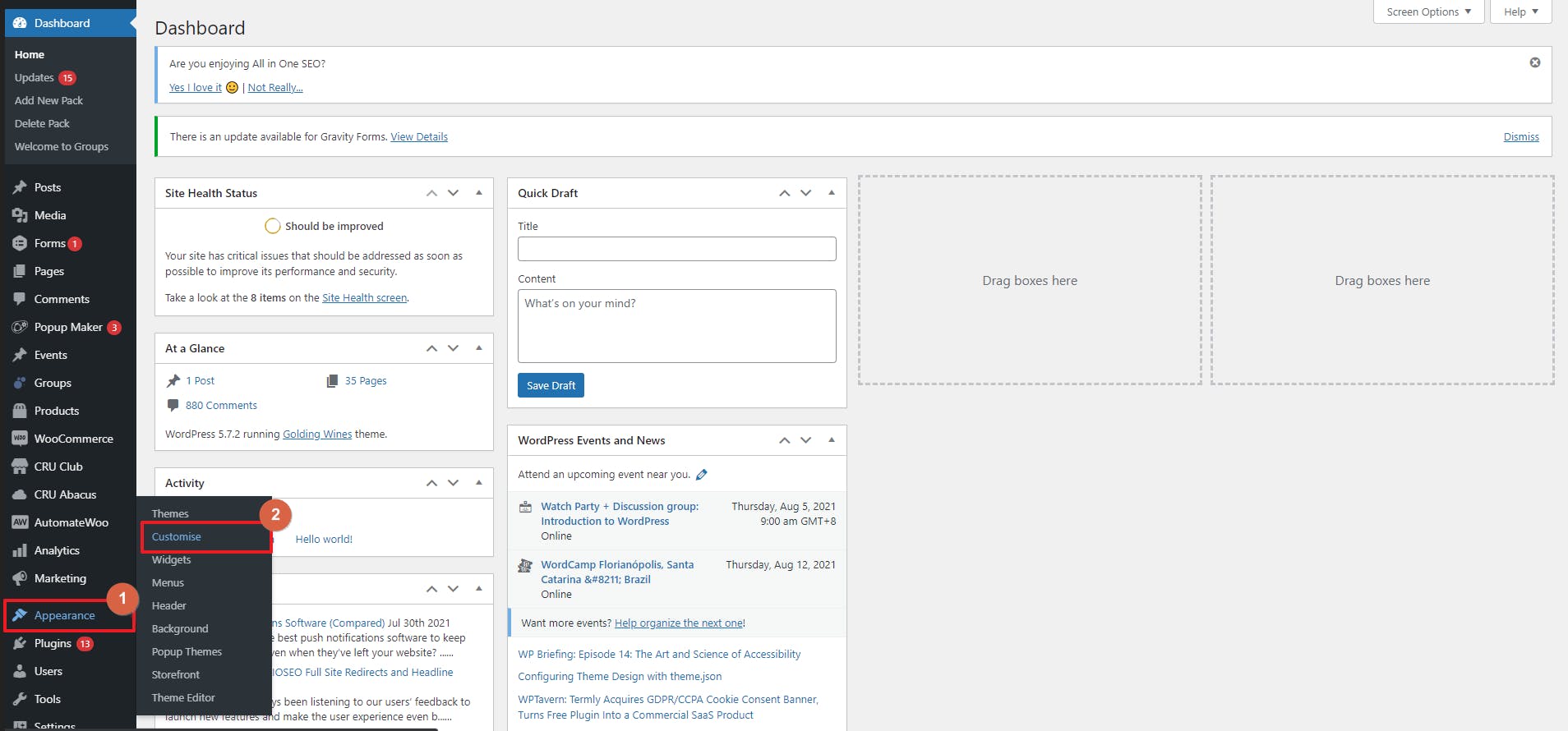Viewport: 1568px width, 731px height.
Task: Click the smiley emoji in SEO notice
Action: coord(232,87)
